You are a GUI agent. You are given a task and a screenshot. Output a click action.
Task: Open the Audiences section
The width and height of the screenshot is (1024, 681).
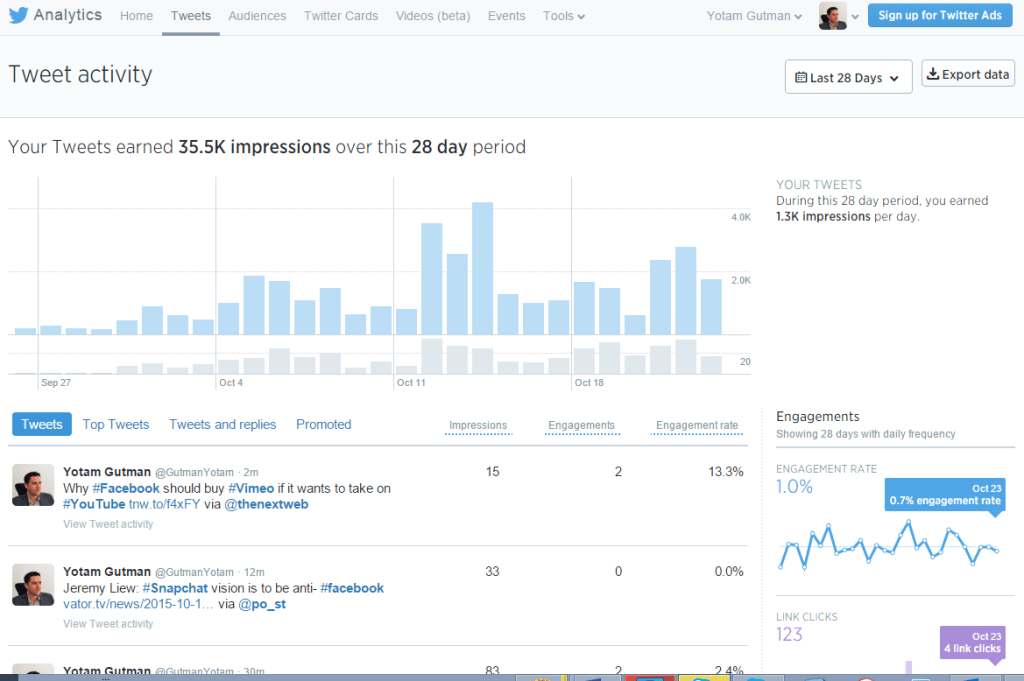(x=257, y=15)
